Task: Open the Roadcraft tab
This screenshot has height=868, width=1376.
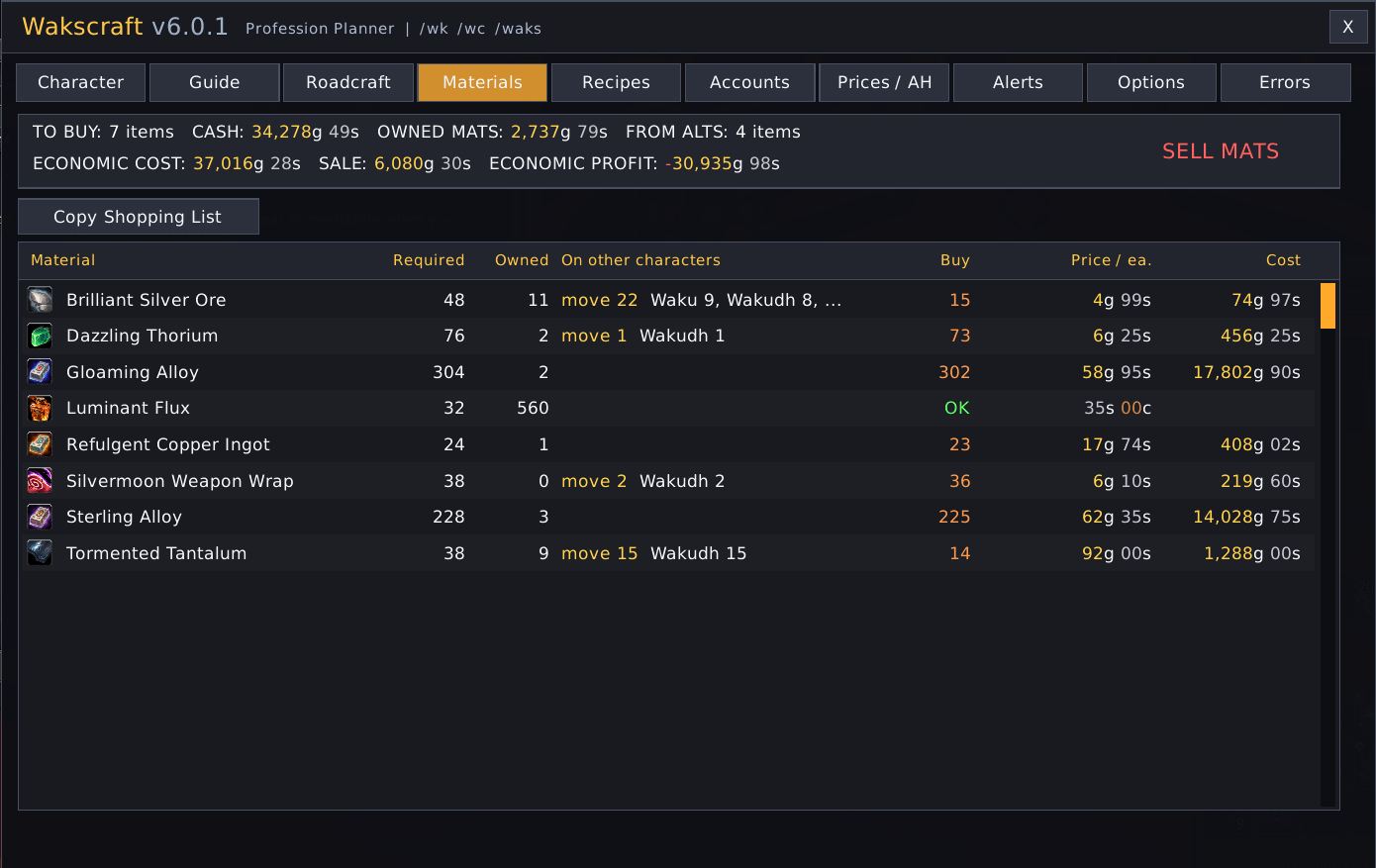Action: 348,82
